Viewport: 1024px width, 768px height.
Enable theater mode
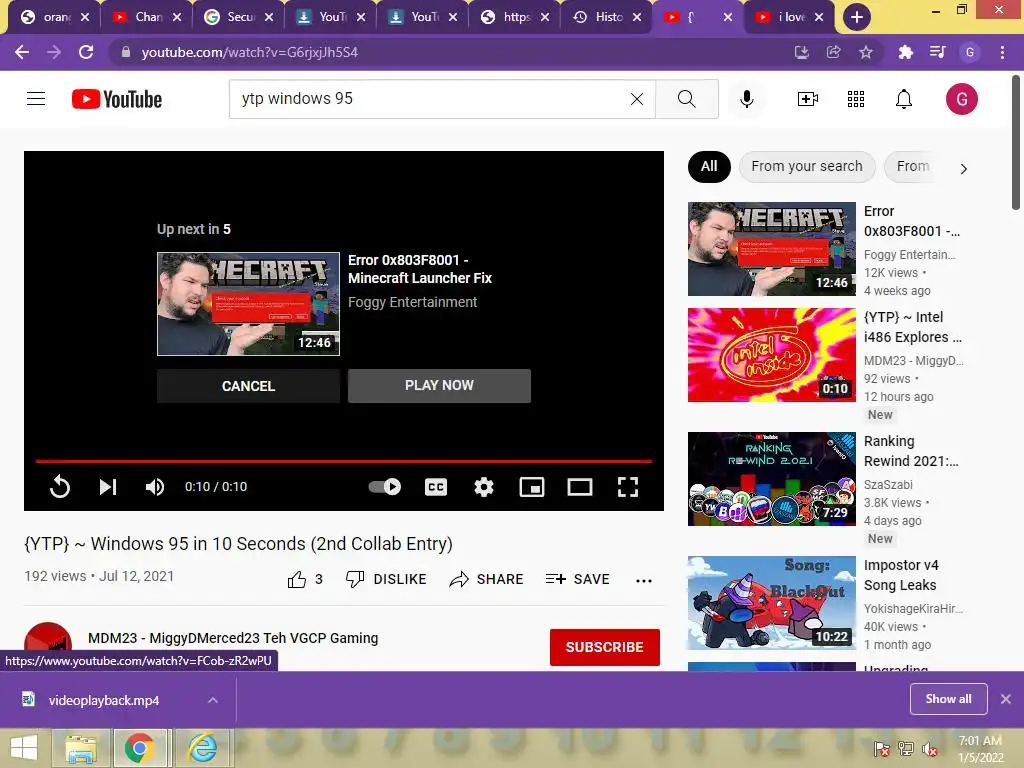tap(580, 487)
